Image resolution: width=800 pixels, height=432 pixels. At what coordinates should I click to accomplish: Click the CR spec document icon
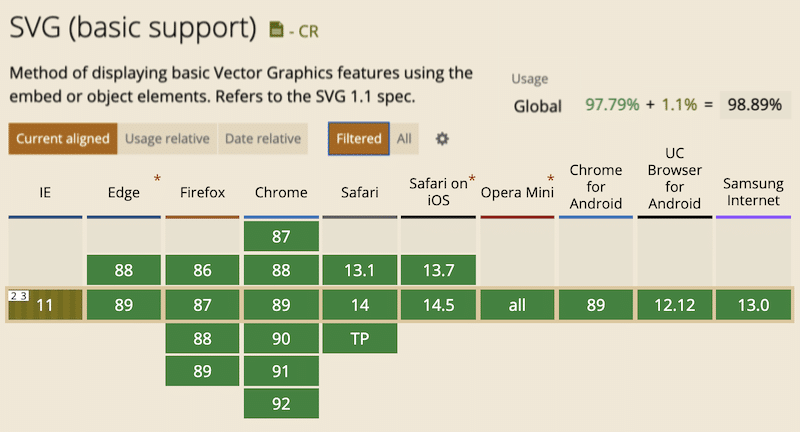click(x=277, y=31)
